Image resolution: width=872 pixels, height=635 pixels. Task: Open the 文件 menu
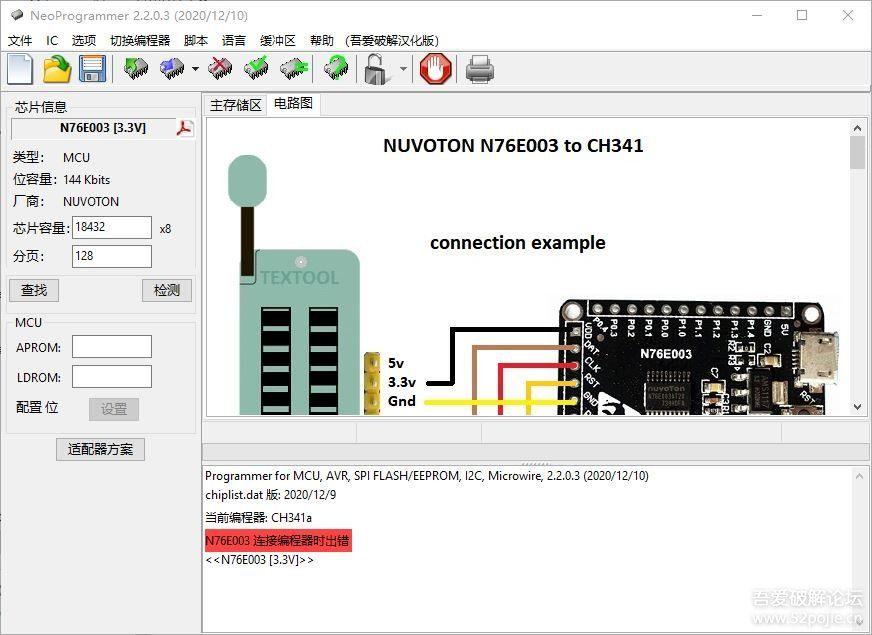click(x=20, y=41)
